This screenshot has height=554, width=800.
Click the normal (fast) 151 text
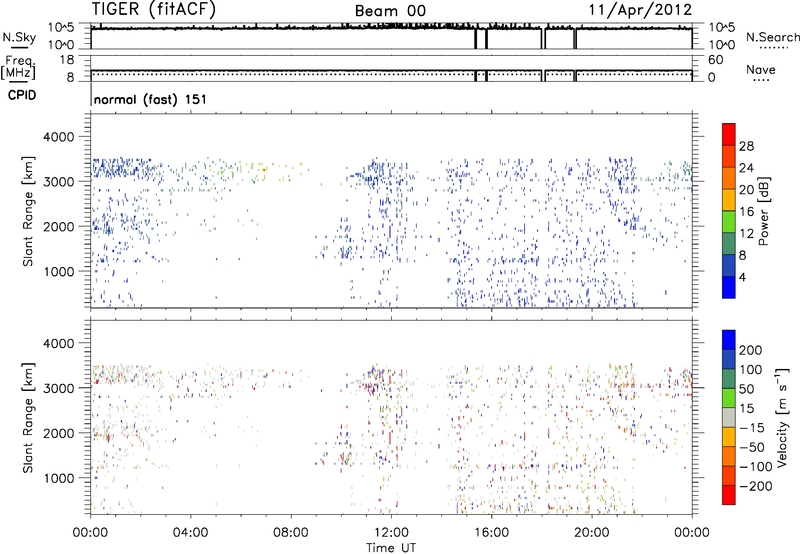point(151,99)
